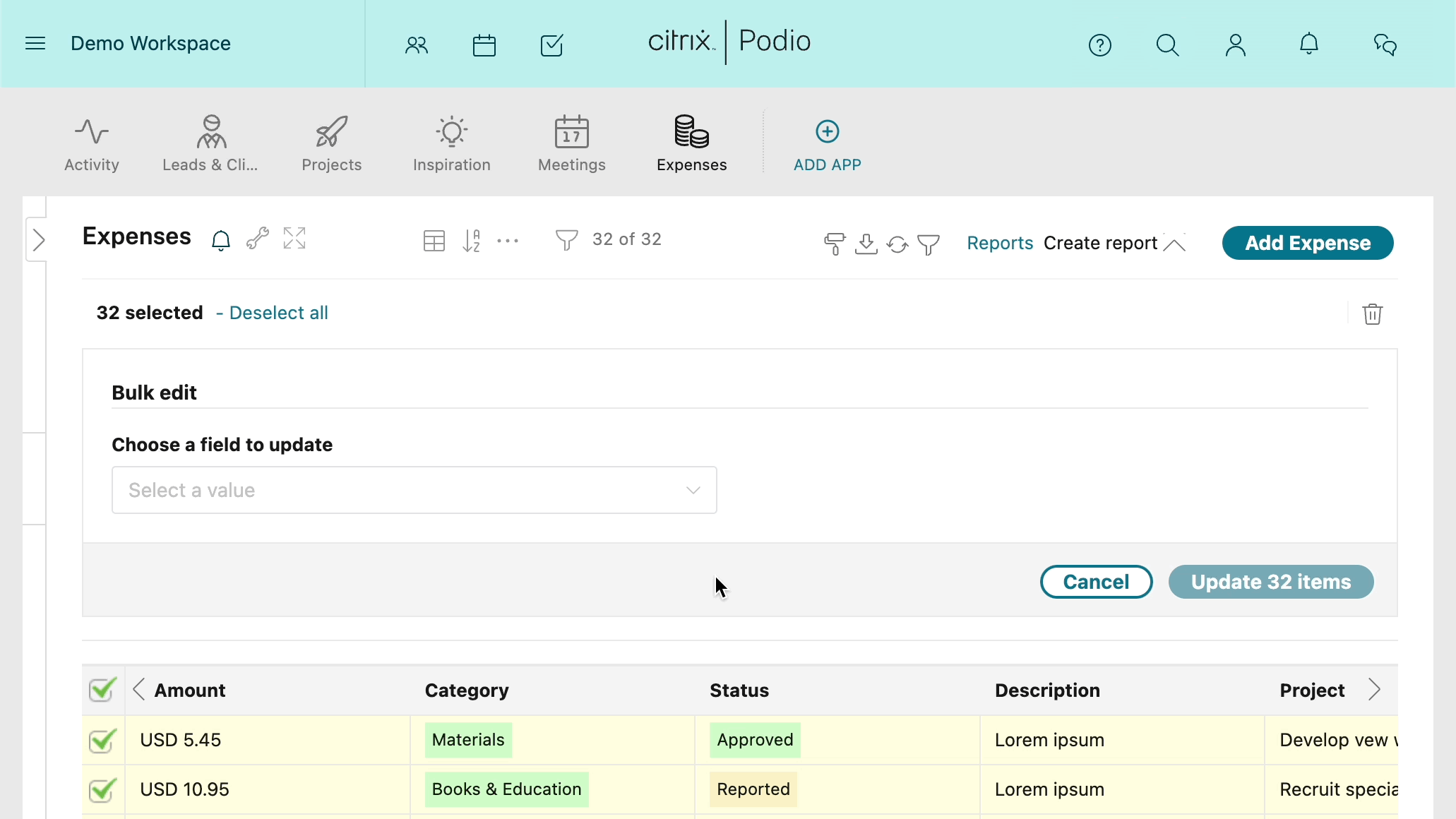Open the tasks checkmark icon in header
Image resolution: width=1456 pixels, height=819 pixels.
(551, 45)
